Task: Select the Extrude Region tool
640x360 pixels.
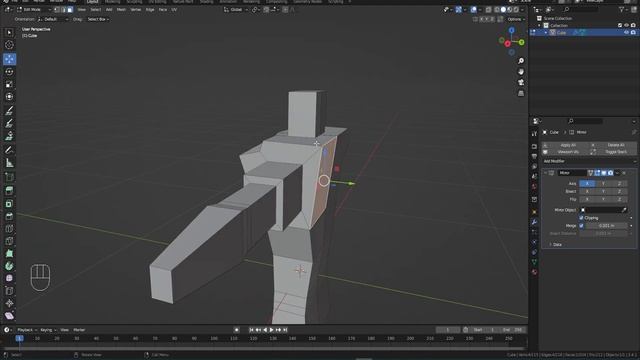Action: 9,191
